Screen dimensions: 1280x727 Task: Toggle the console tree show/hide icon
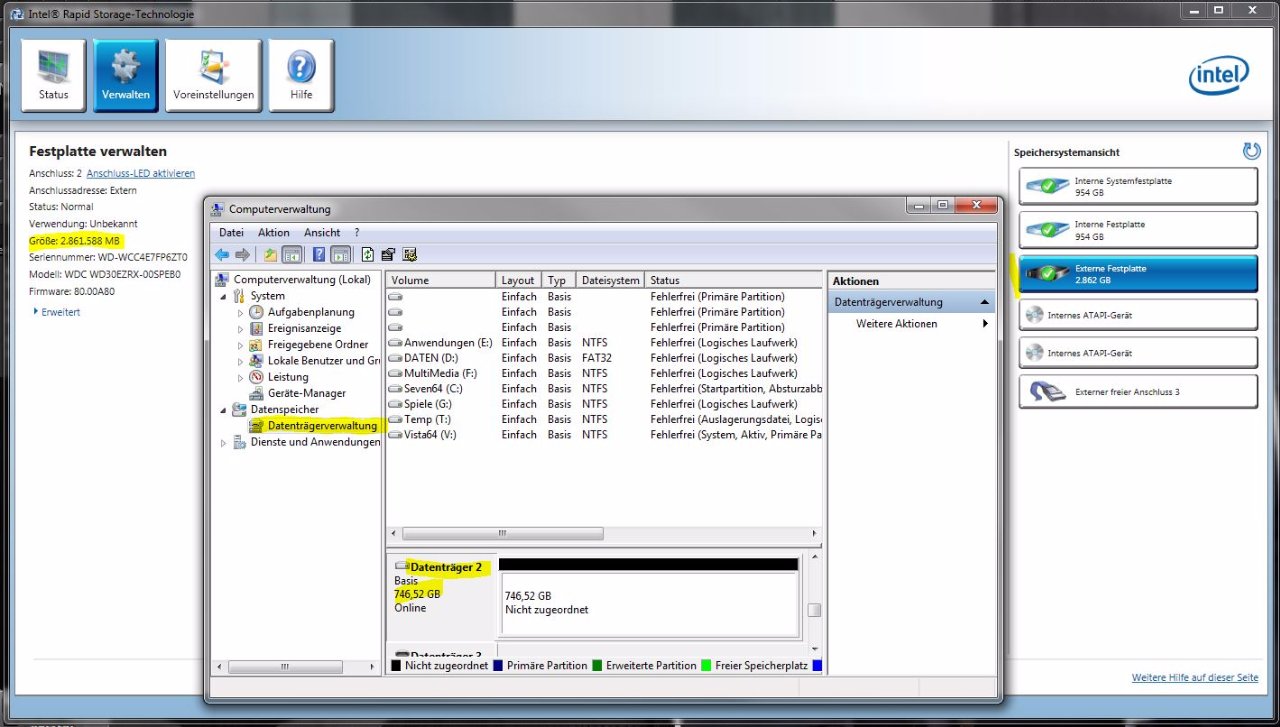(292, 255)
